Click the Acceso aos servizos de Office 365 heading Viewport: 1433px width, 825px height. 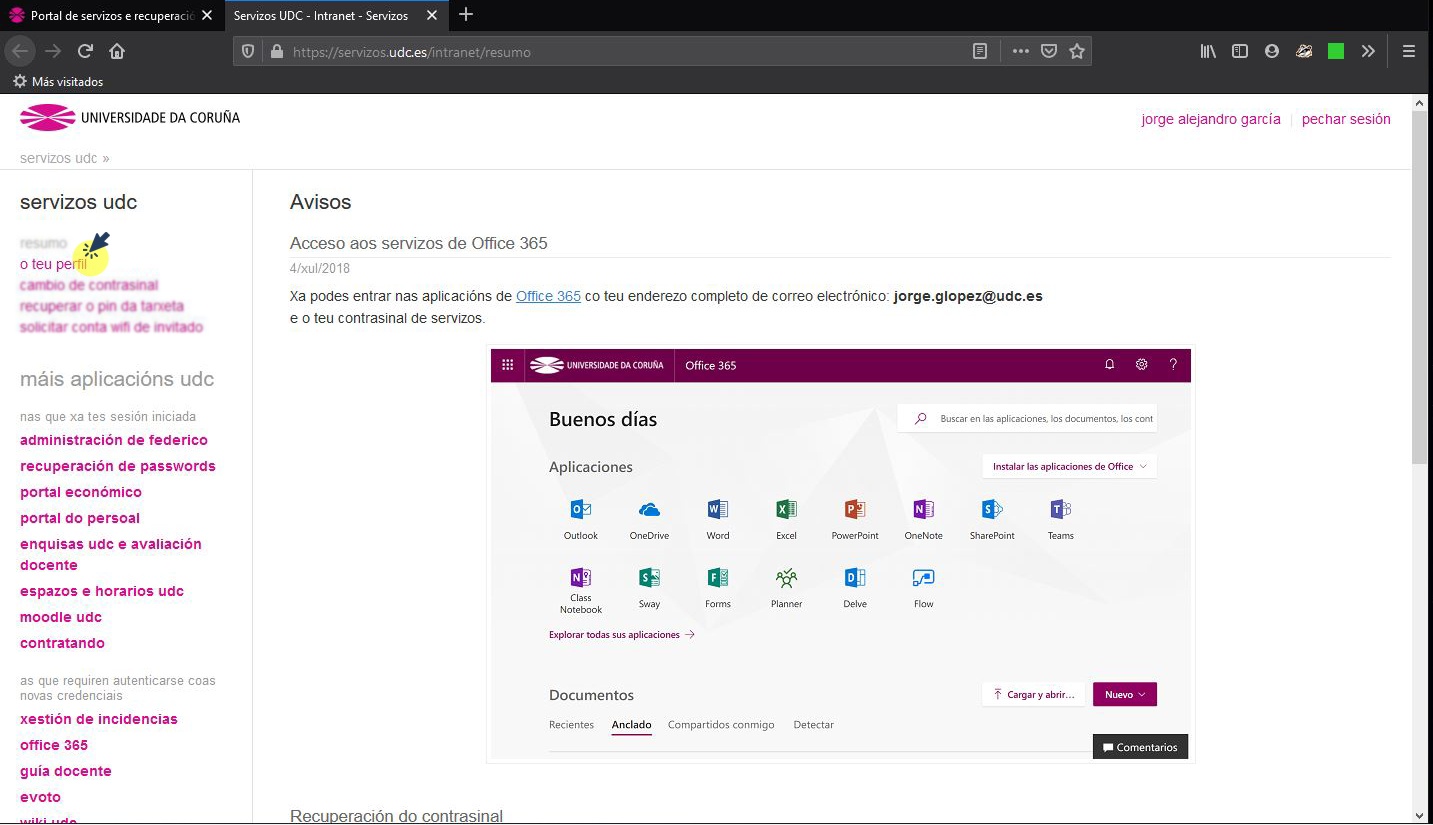coord(418,243)
